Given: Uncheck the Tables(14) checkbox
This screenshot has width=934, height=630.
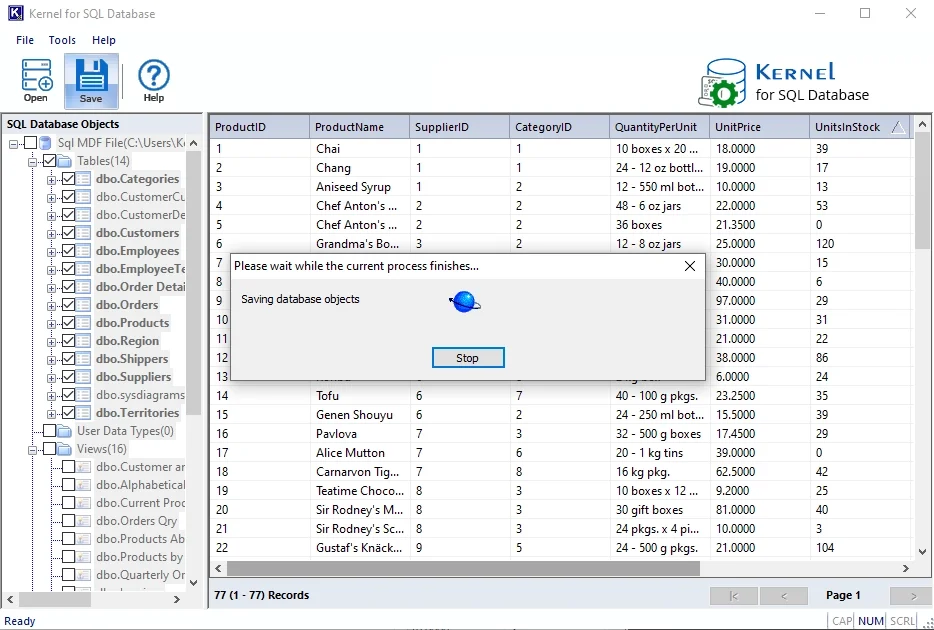Looking at the screenshot, I should tap(50, 161).
